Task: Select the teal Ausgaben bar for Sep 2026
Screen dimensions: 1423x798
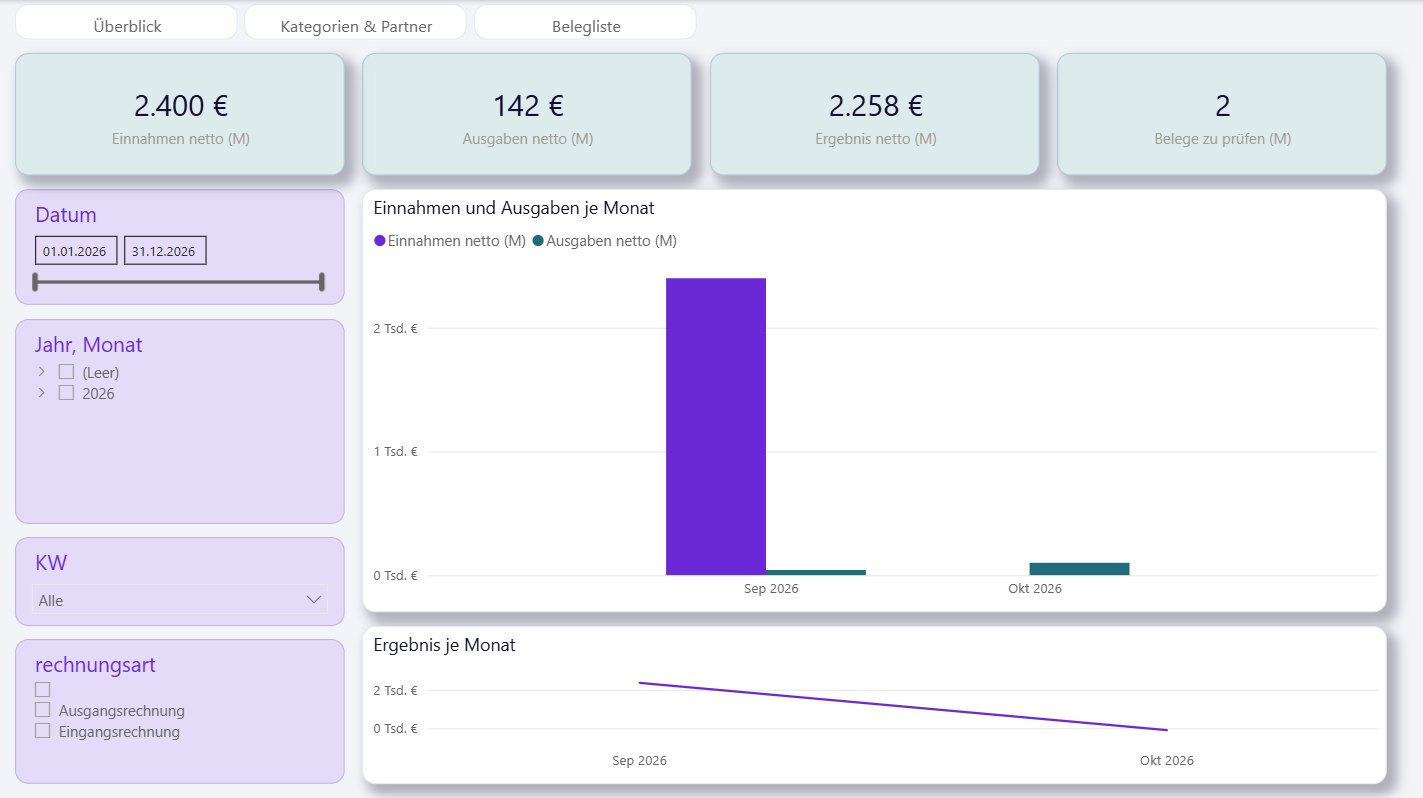Action: 816,573
